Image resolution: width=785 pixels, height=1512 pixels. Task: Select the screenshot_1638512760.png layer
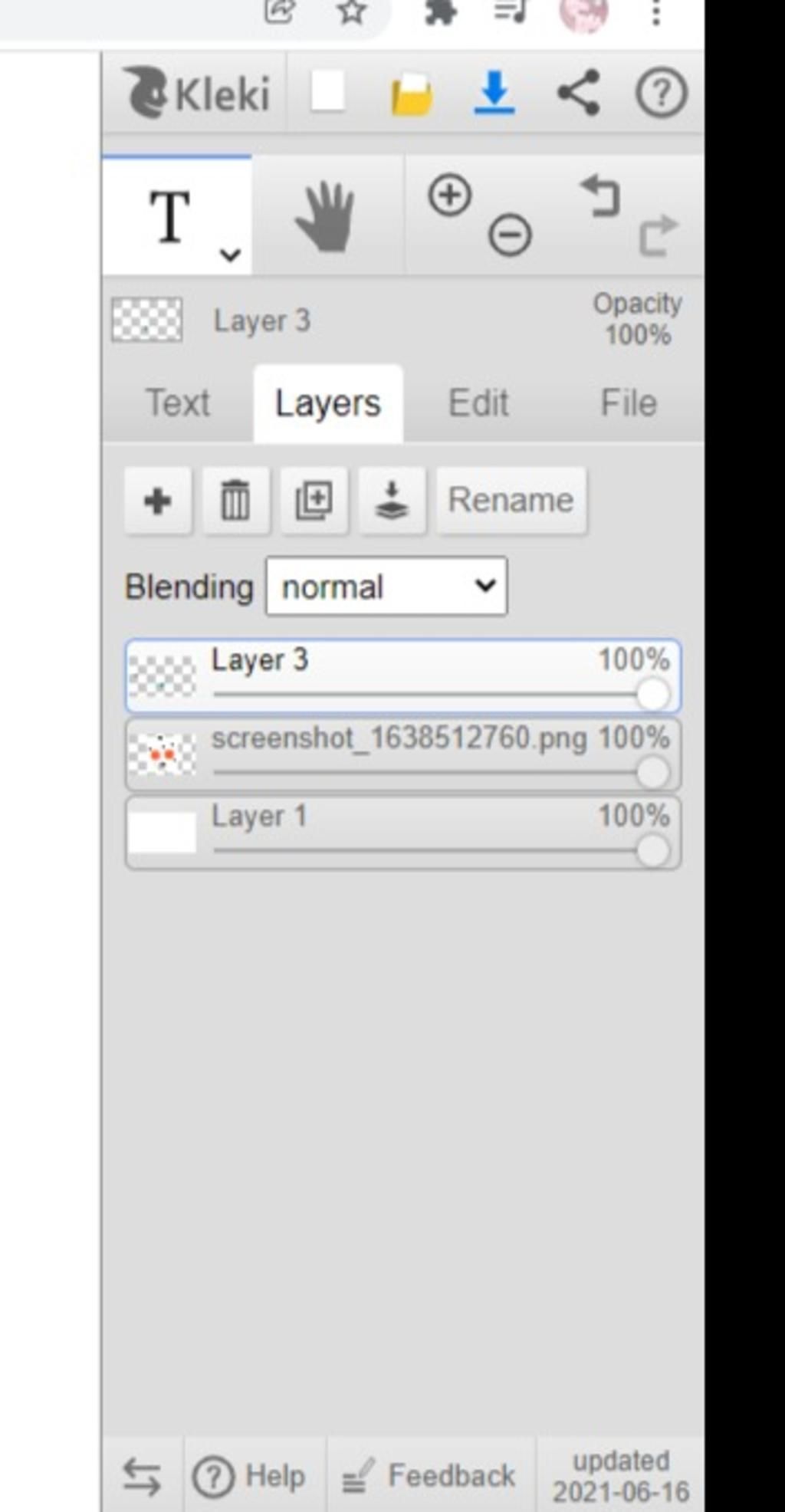pos(403,754)
